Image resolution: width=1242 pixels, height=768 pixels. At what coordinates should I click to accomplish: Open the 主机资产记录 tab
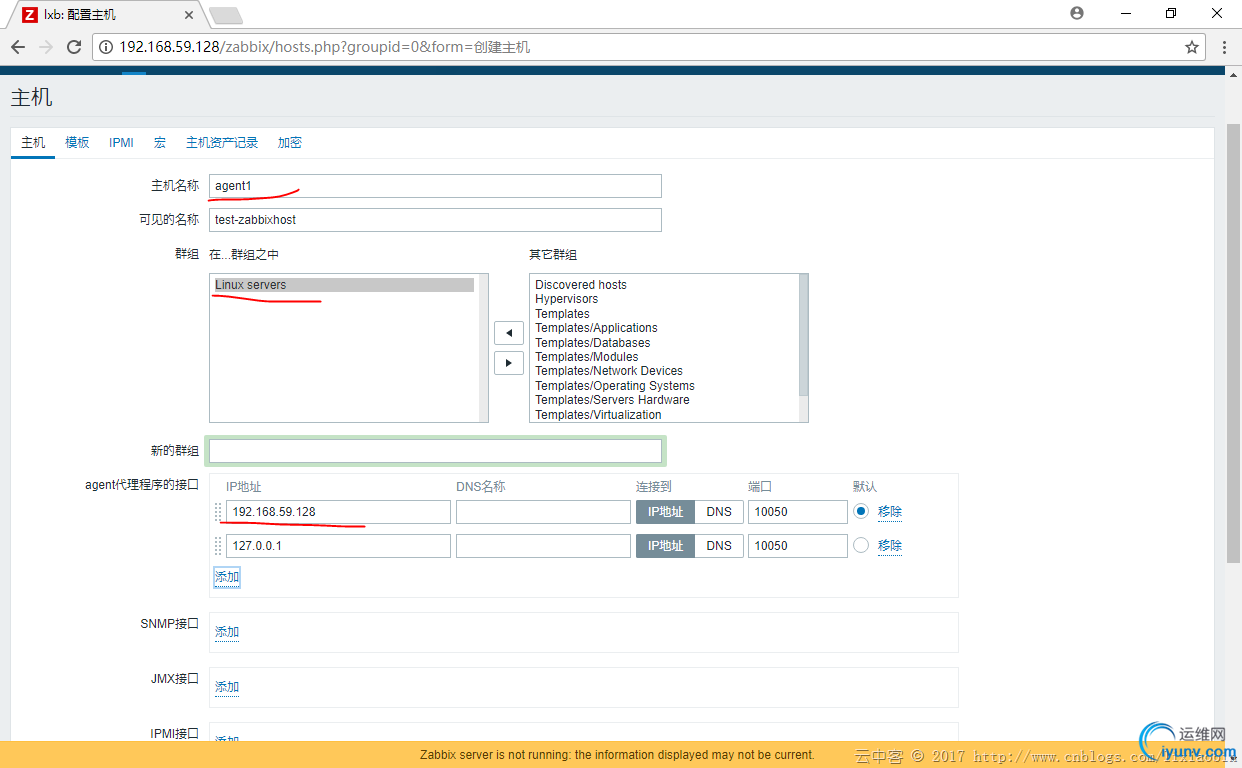pos(222,143)
